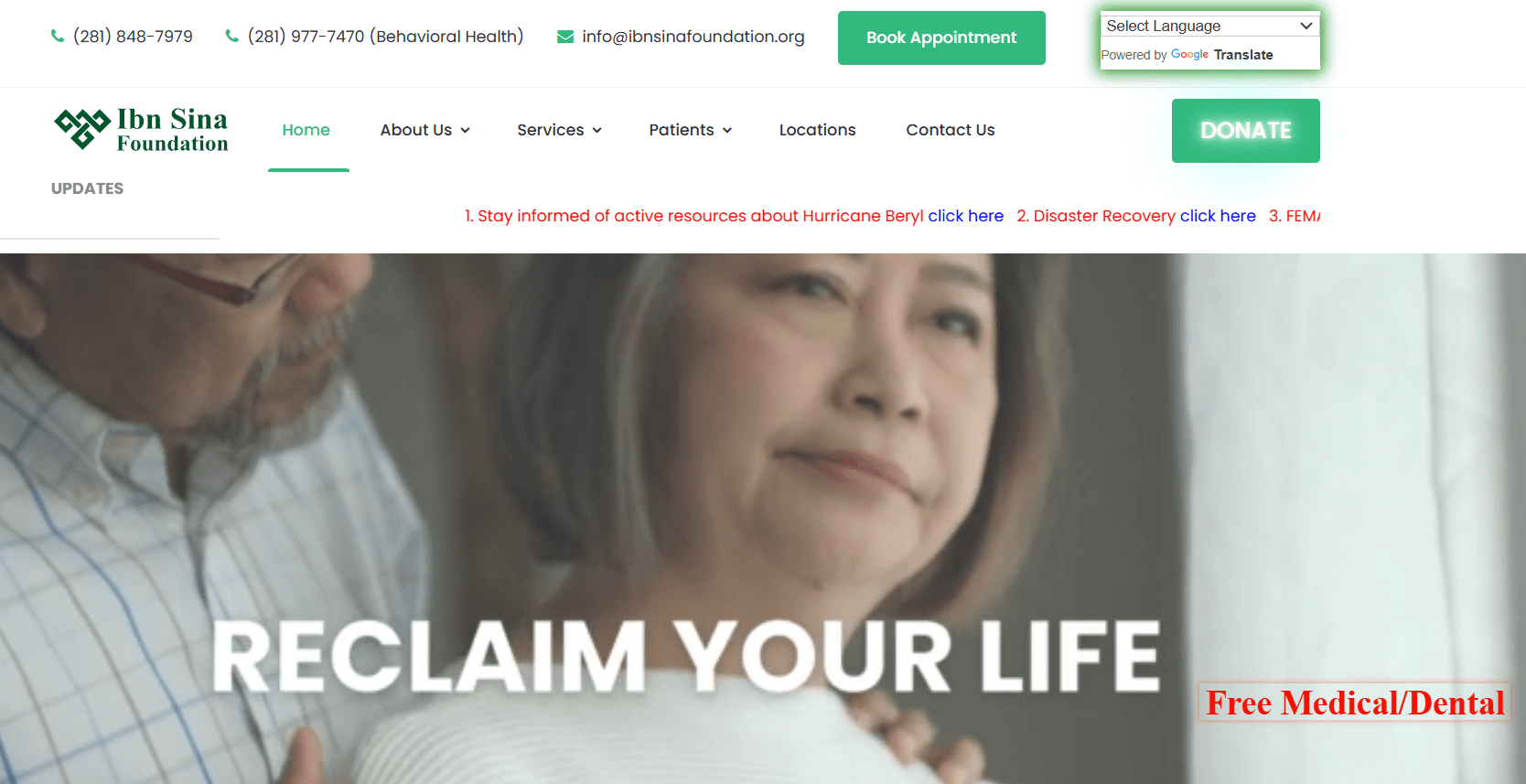
Task: Click the RECLAIM YOUR LIFE hero image
Action: 763,518
